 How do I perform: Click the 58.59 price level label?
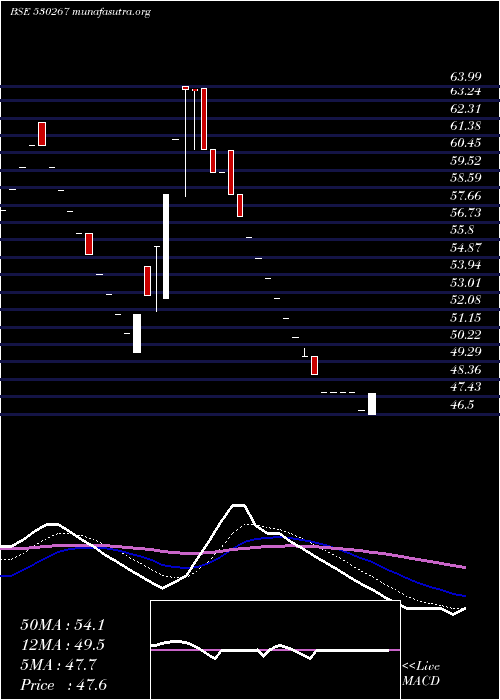(x=465, y=178)
